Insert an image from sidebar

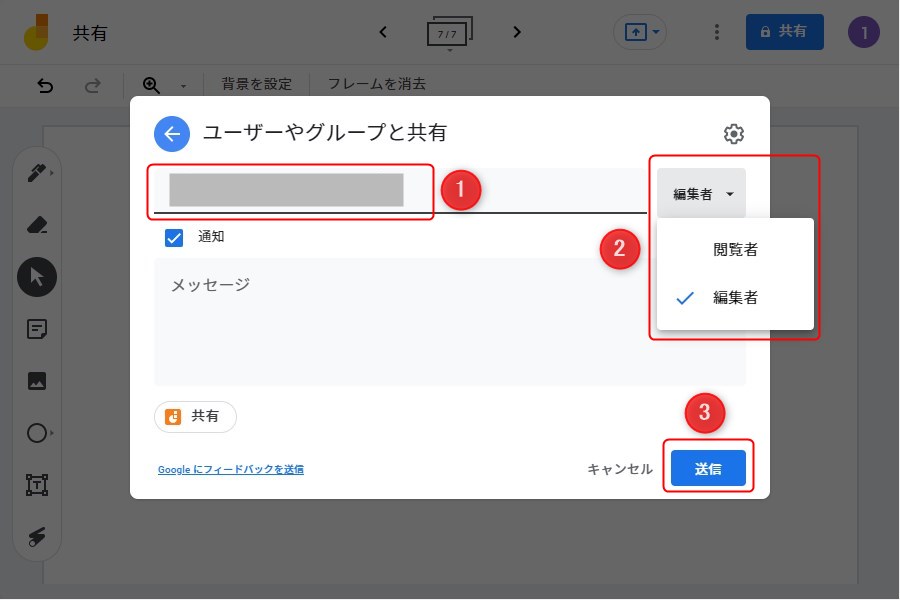(37, 381)
